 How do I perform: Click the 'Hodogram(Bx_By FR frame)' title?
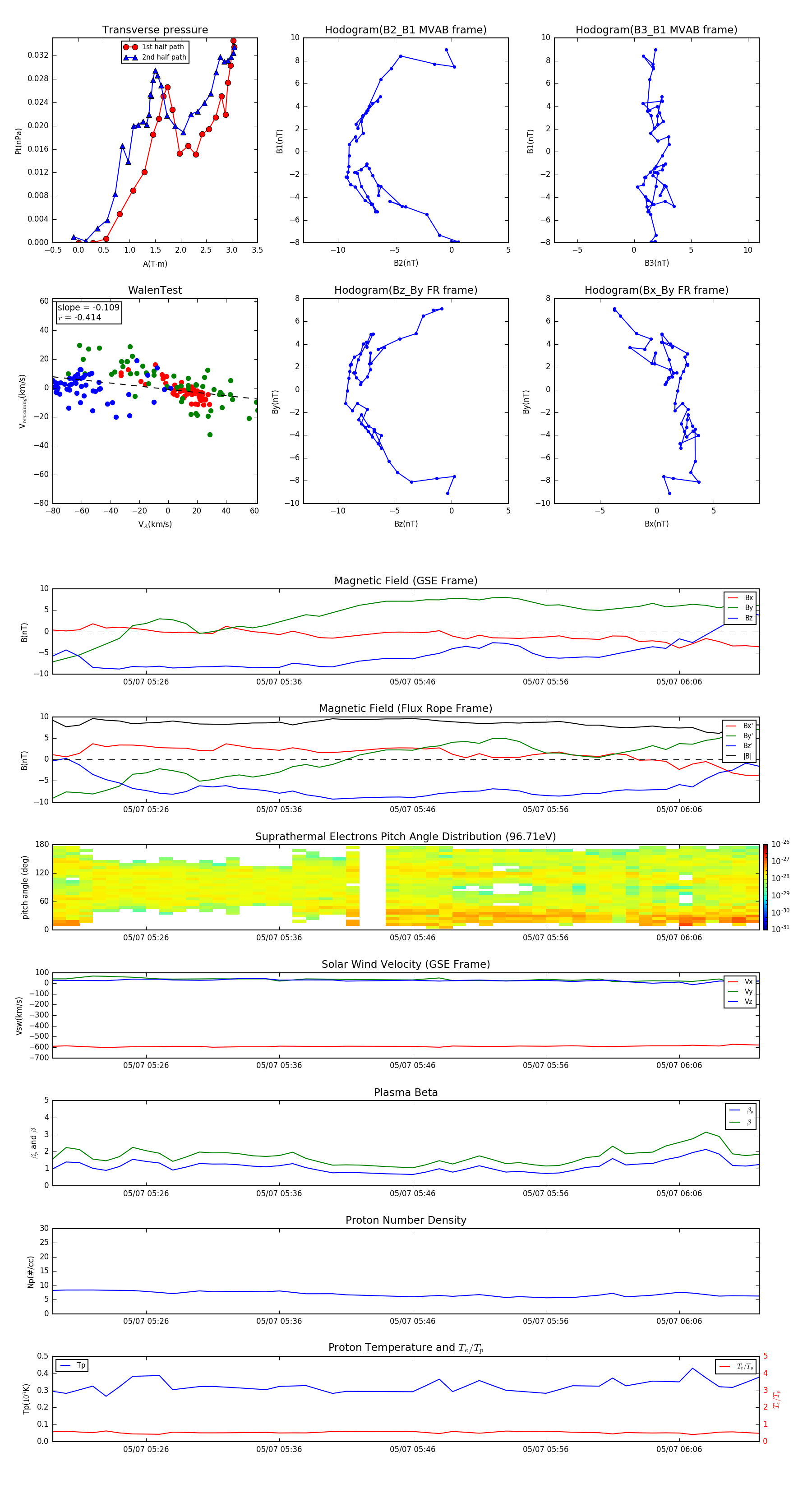(656, 290)
